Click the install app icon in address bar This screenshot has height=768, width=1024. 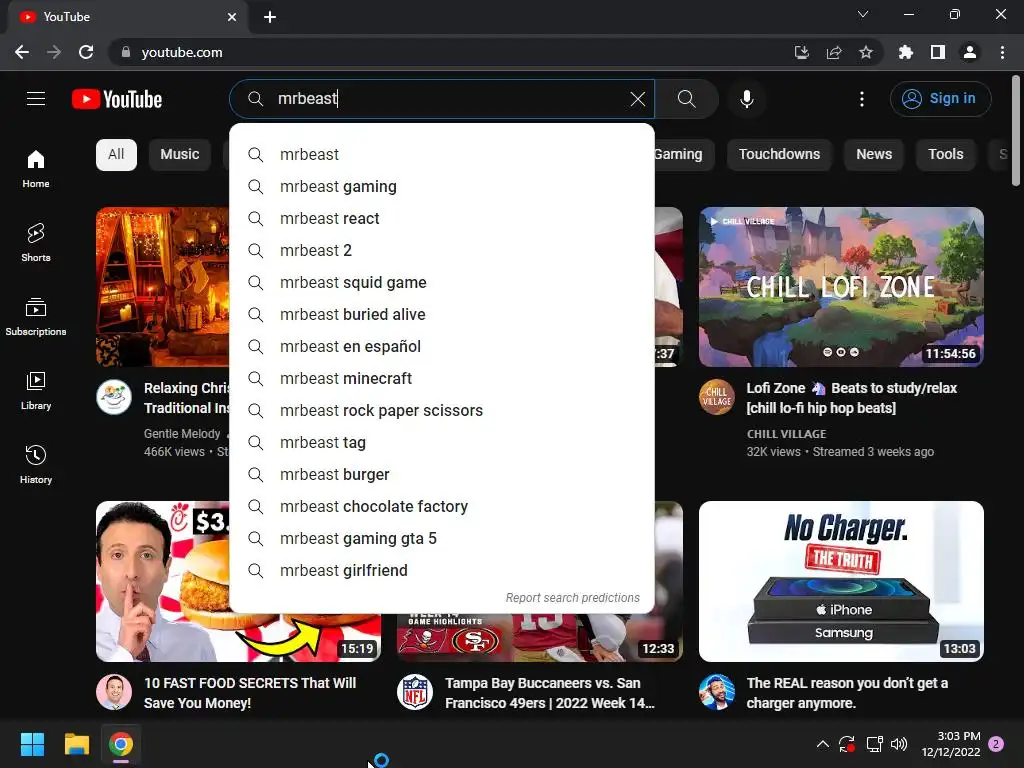click(x=801, y=52)
